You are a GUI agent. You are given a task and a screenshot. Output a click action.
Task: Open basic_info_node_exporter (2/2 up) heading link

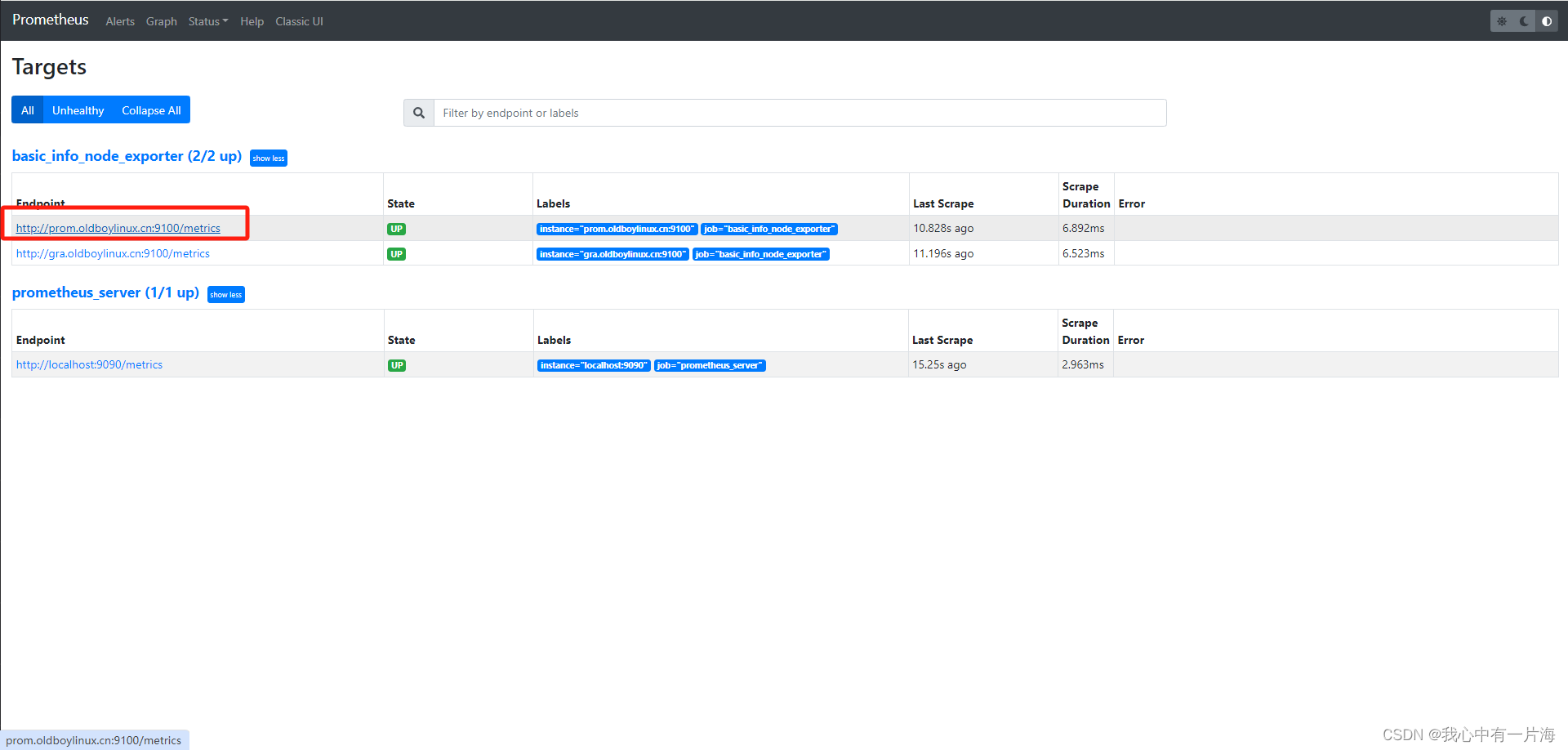pos(127,156)
